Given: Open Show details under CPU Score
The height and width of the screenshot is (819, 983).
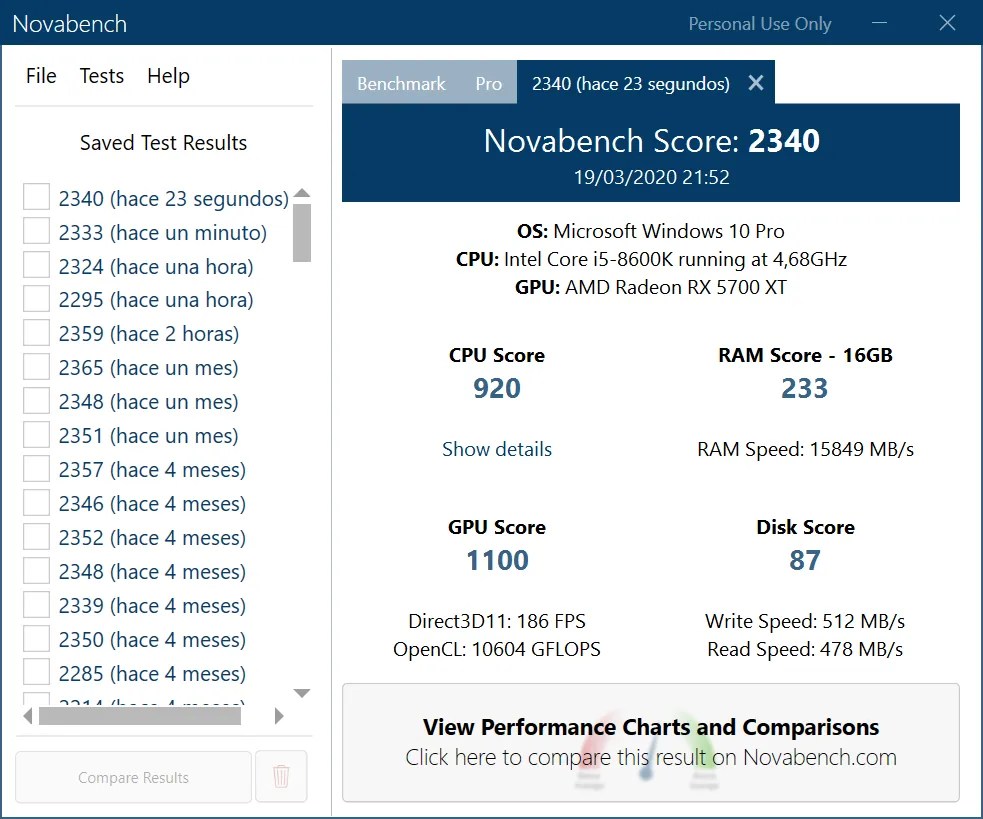Looking at the screenshot, I should pyautogui.click(x=496, y=449).
